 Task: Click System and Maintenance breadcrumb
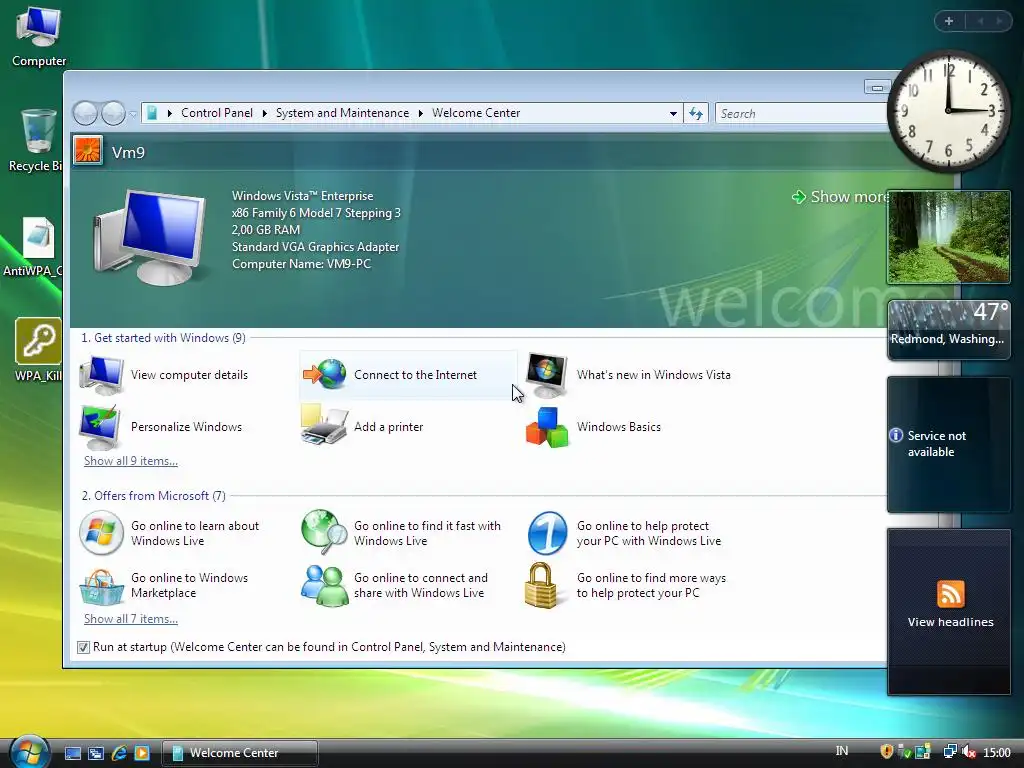tap(342, 113)
